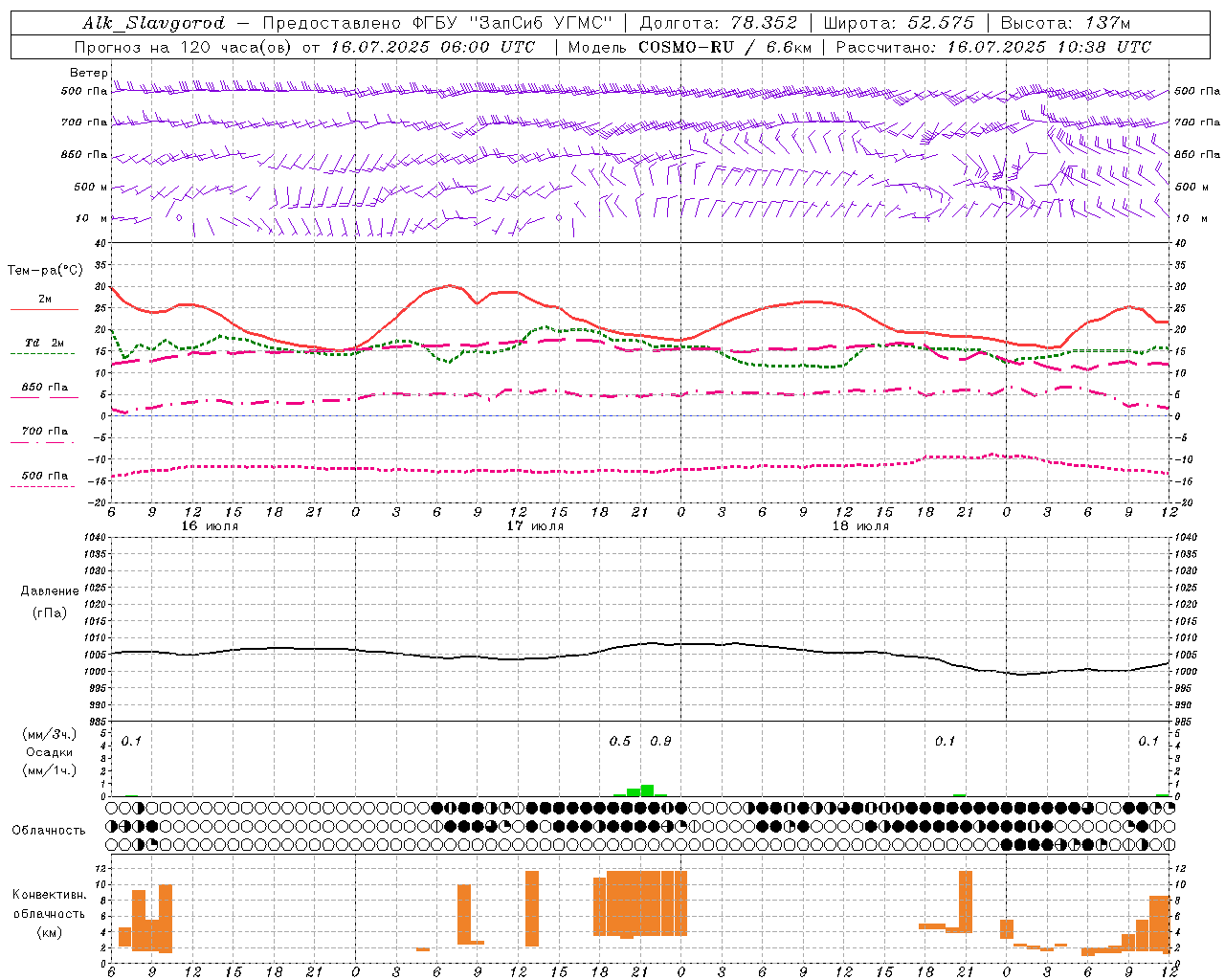Click the red line sample under '2м' legend
This screenshot has width=1225, height=980.
[44, 310]
